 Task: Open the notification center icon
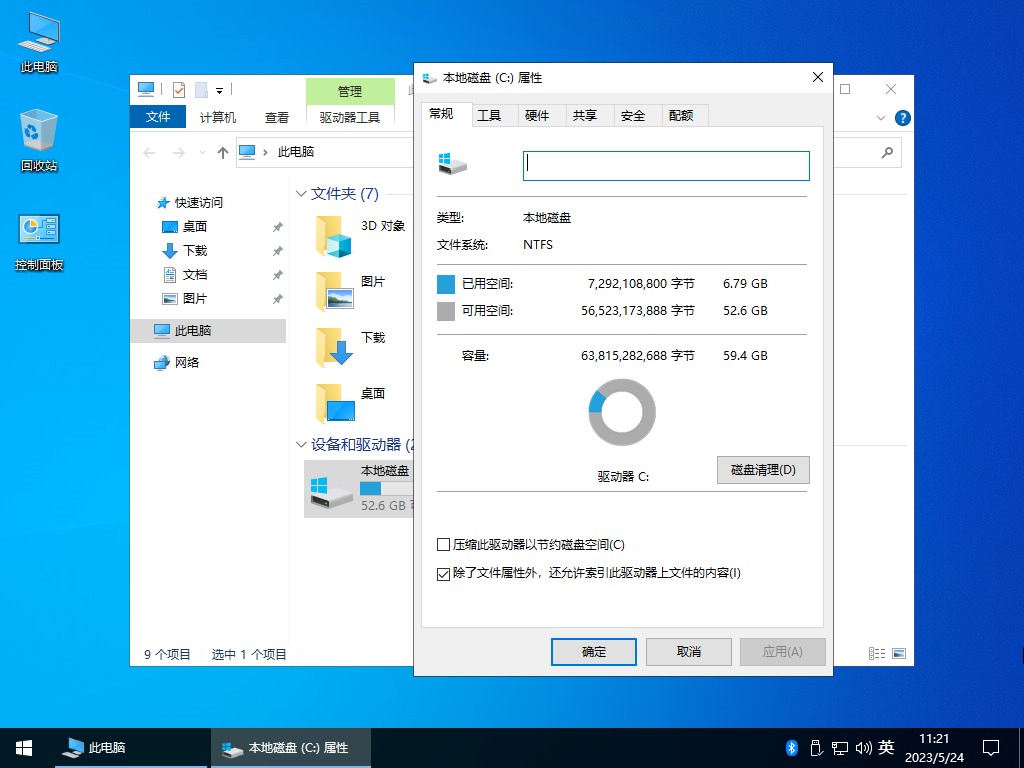pyautogui.click(x=991, y=748)
